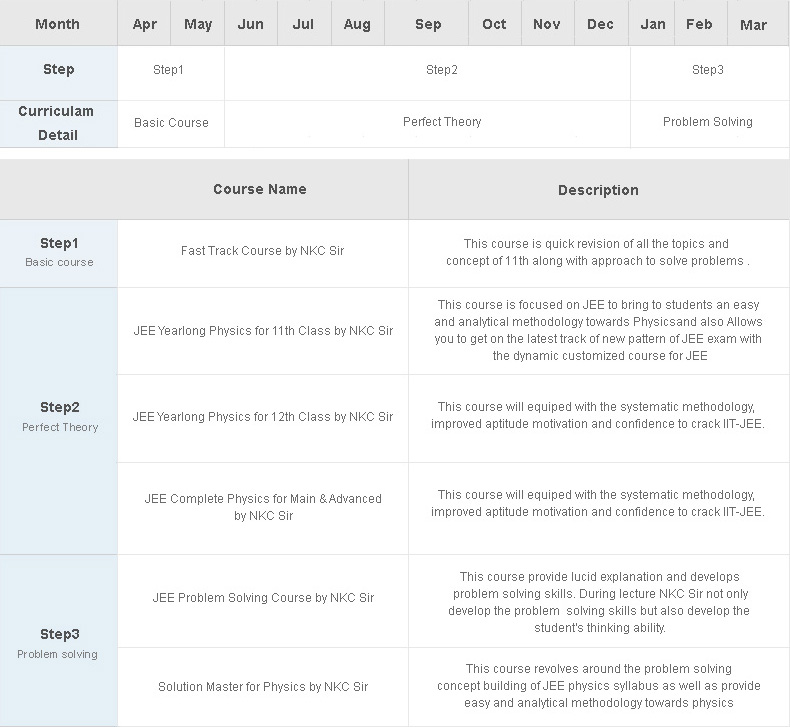Click the description mentioning new pattern of JEE
This screenshot has width=790, height=727.
(x=599, y=330)
